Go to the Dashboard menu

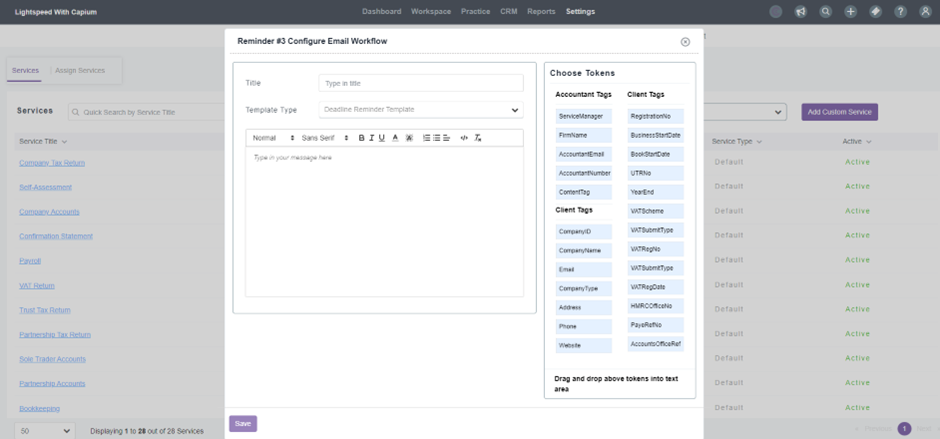381,11
